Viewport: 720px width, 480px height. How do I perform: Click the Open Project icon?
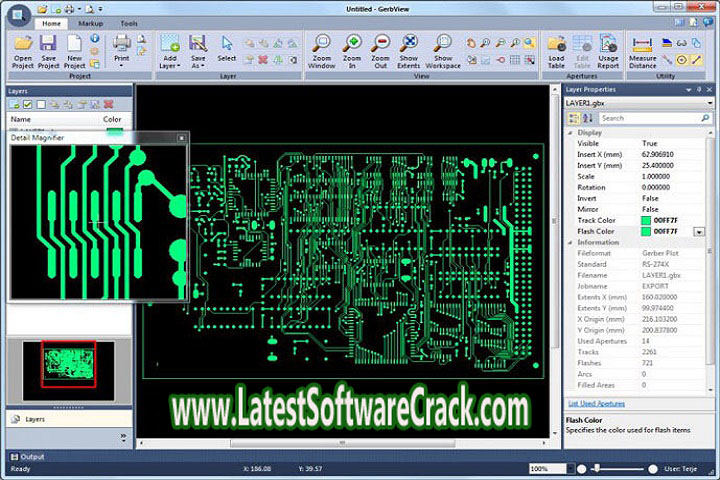point(23,44)
